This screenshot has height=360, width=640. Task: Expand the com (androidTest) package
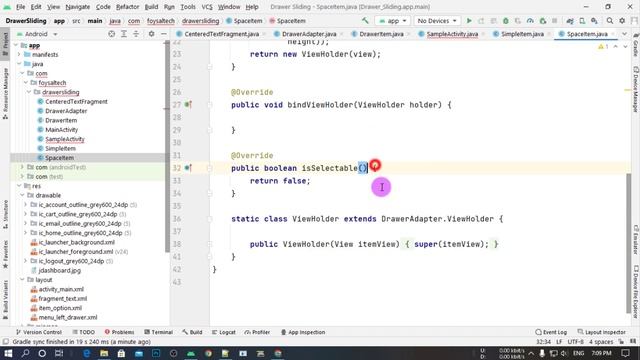click(22, 167)
